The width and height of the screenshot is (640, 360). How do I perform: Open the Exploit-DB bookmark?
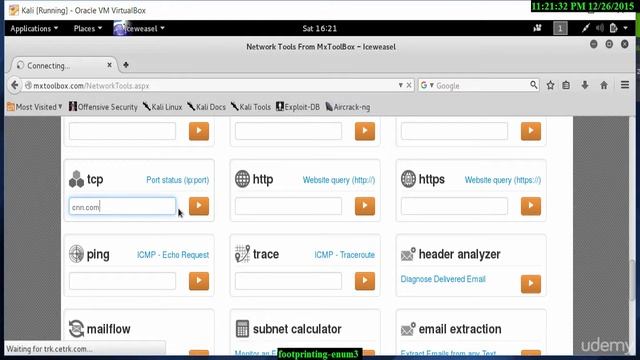(x=298, y=107)
